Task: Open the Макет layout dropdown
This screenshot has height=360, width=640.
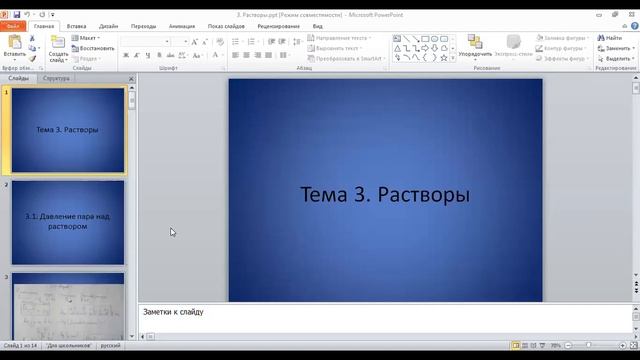Action: coord(86,38)
